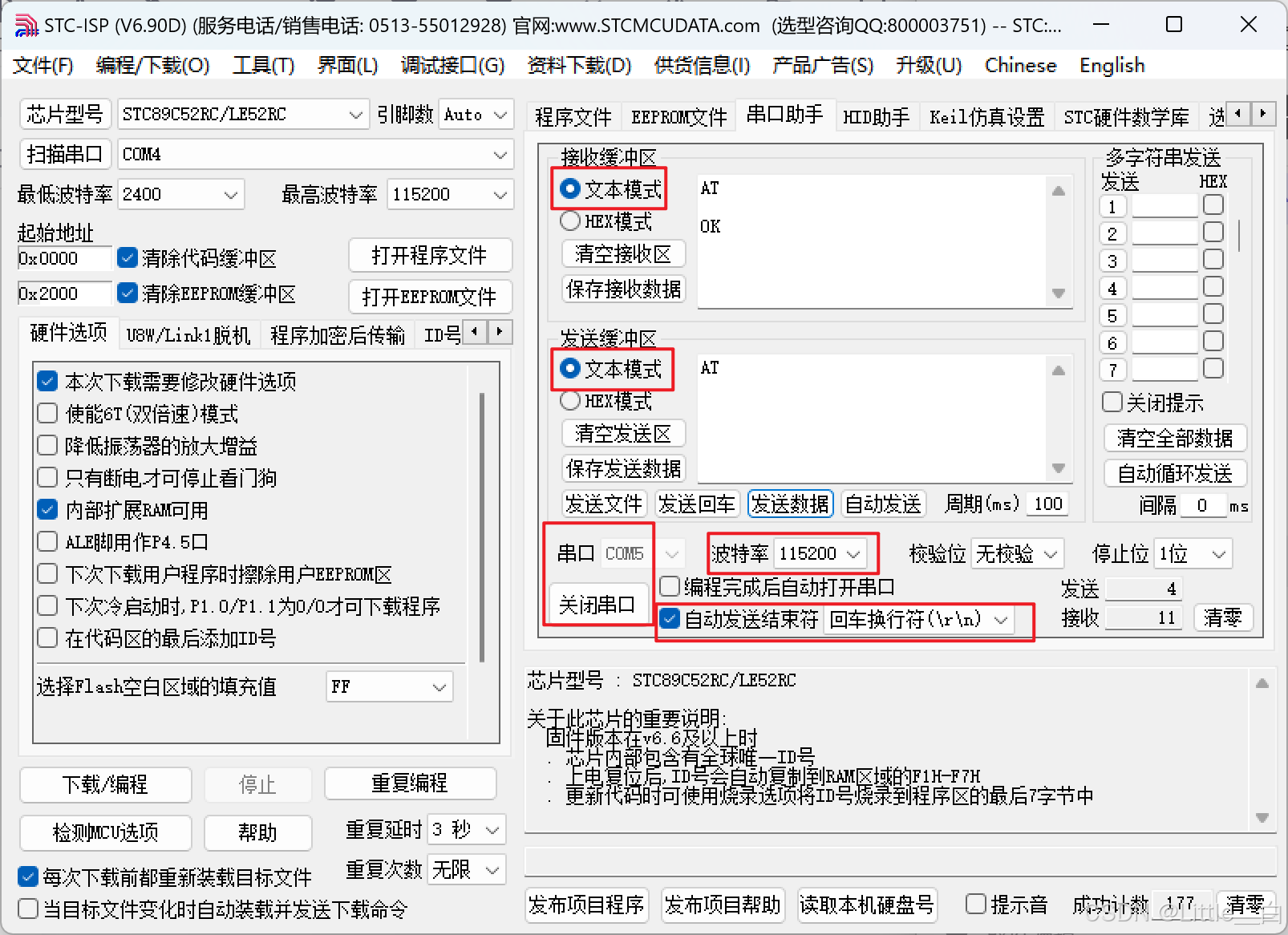Check HEX box for multi-string row 1
Viewport: 1288px width, 935px height.
(x=1213, y=205)
